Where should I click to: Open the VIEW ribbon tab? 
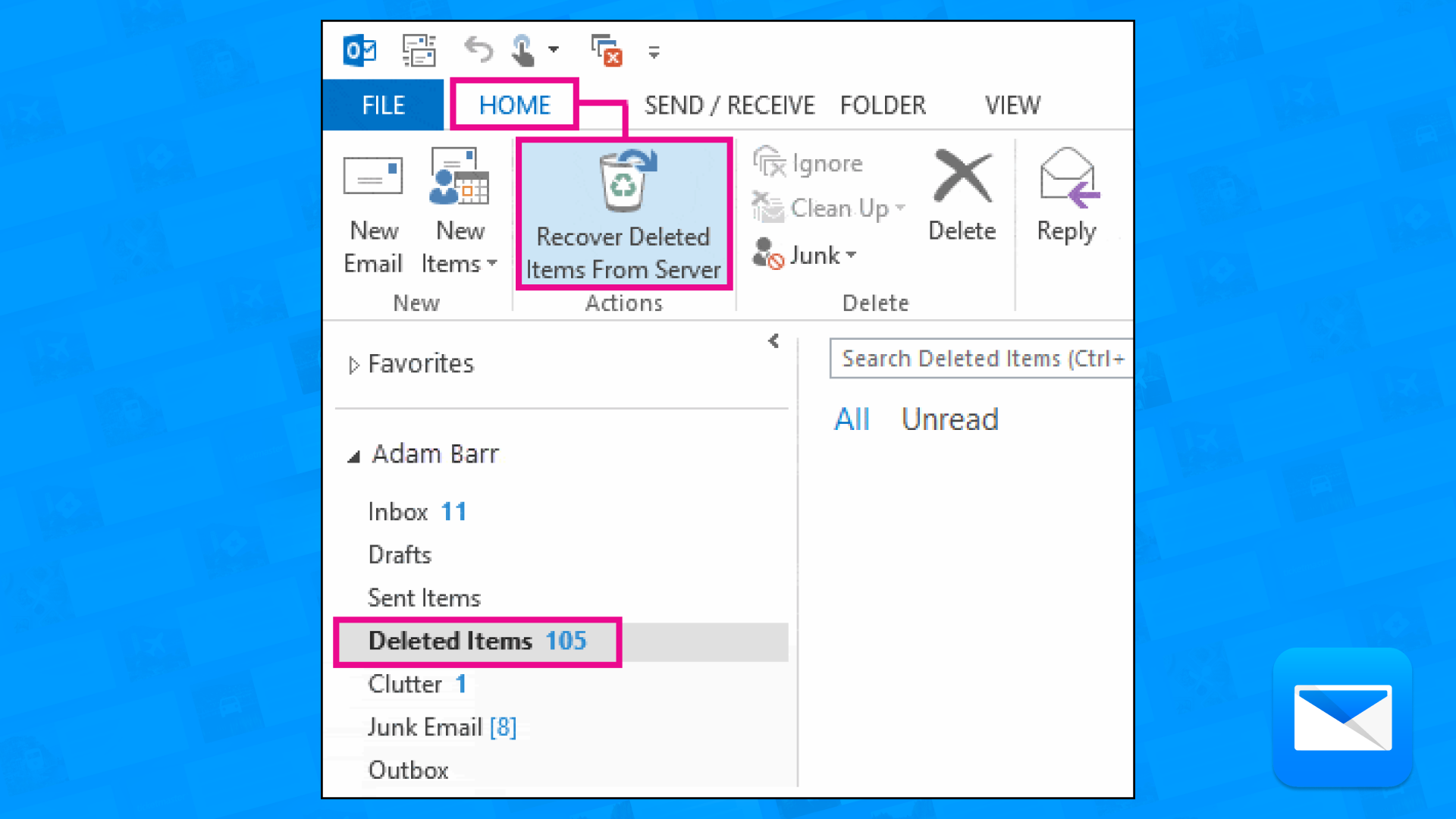pos(1012,105)
